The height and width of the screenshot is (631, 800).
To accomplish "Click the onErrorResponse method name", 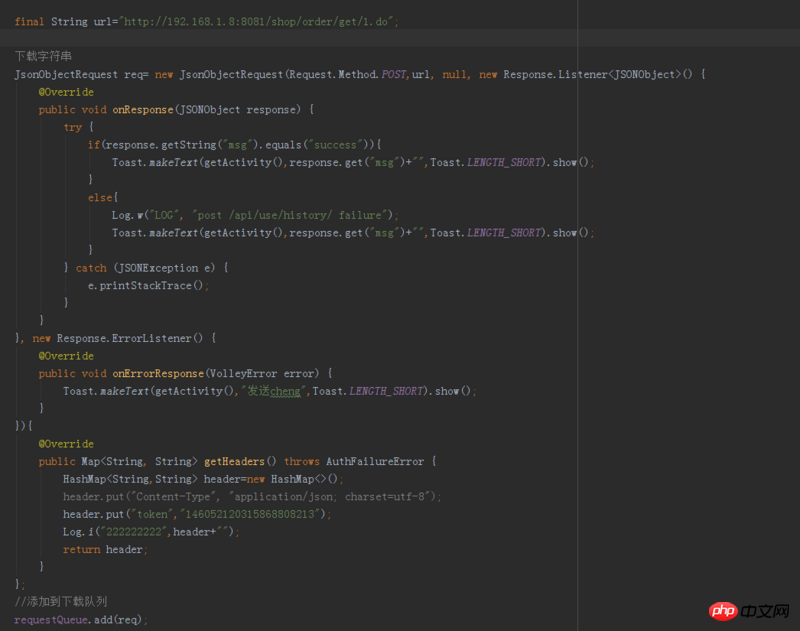I will click(x=158, y=373).
